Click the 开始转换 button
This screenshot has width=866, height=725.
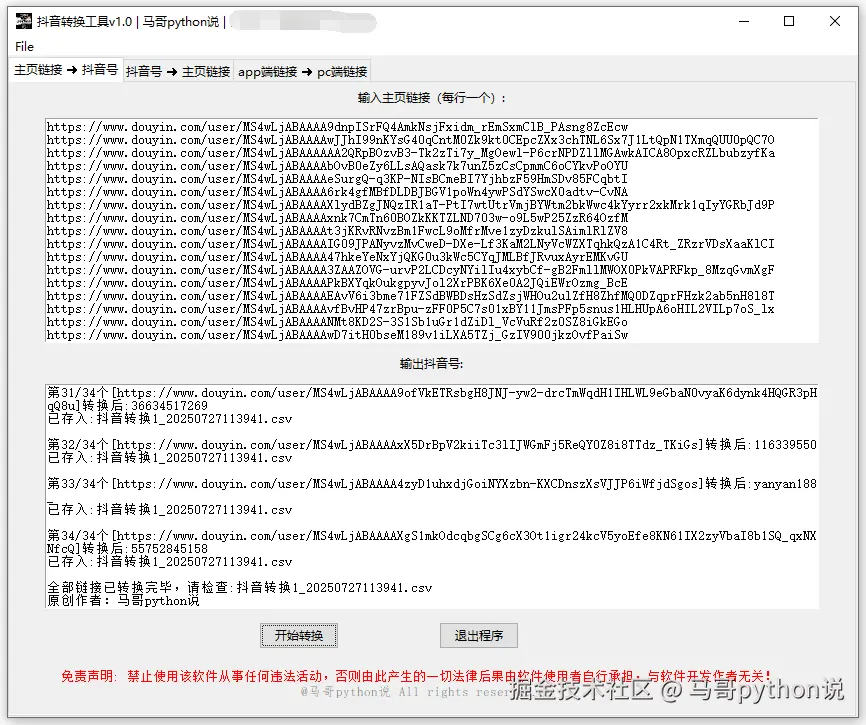coord(298,634)
